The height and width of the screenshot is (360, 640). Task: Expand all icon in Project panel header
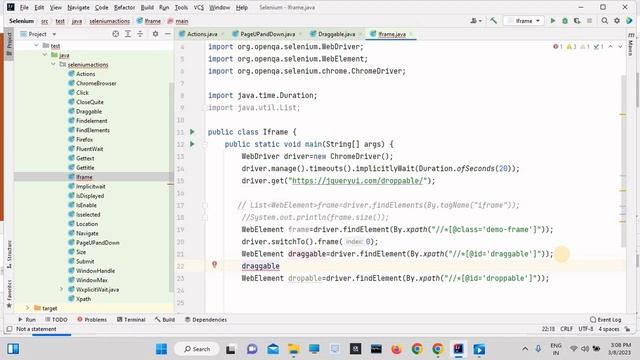(x=128, y=34)
